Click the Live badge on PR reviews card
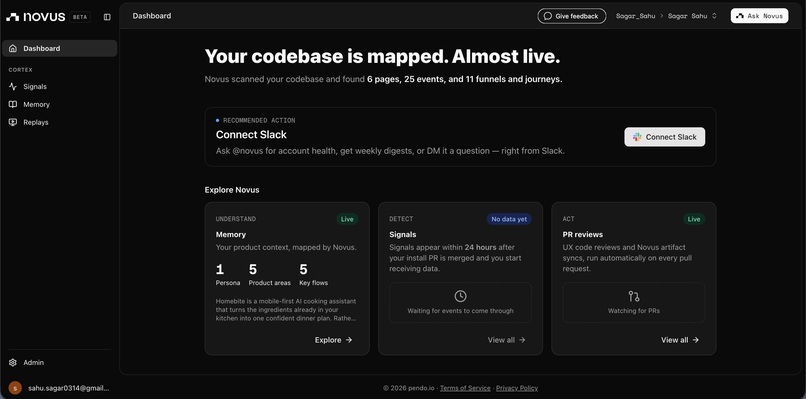 click(694, 219)
